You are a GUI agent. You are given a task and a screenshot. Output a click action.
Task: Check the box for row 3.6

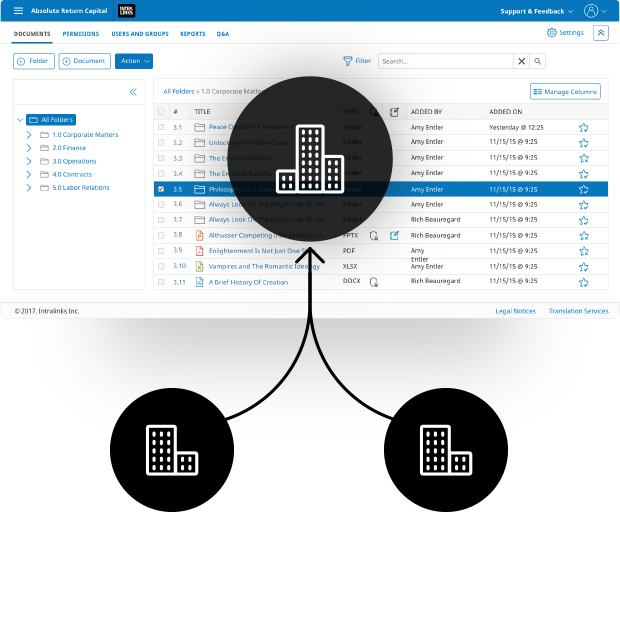point(161,204)
